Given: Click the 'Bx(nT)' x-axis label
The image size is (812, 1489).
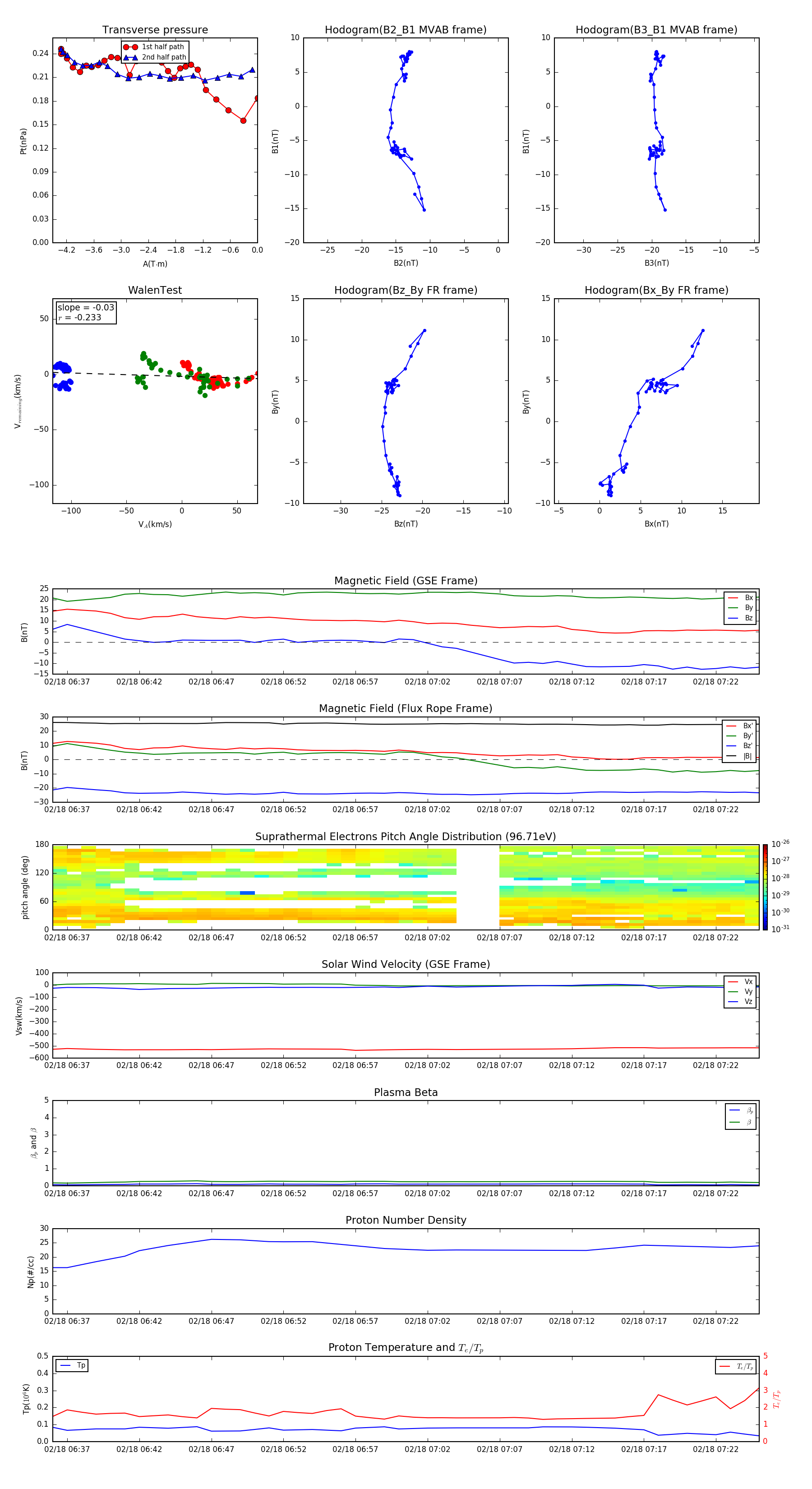Looking at the screenshot, I should pos(656,524).
